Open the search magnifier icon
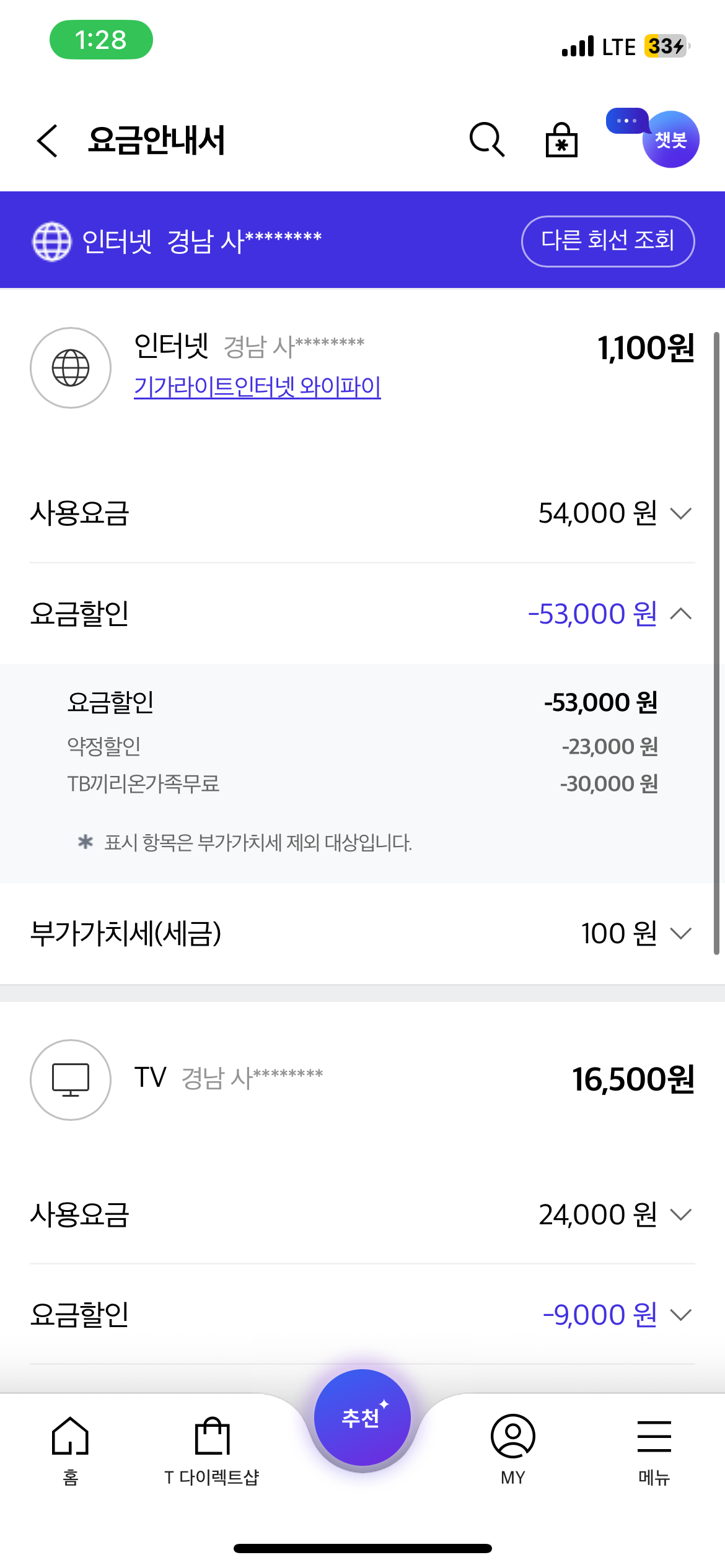This screenshot has width=725, height=1568. tap(487, 140)
